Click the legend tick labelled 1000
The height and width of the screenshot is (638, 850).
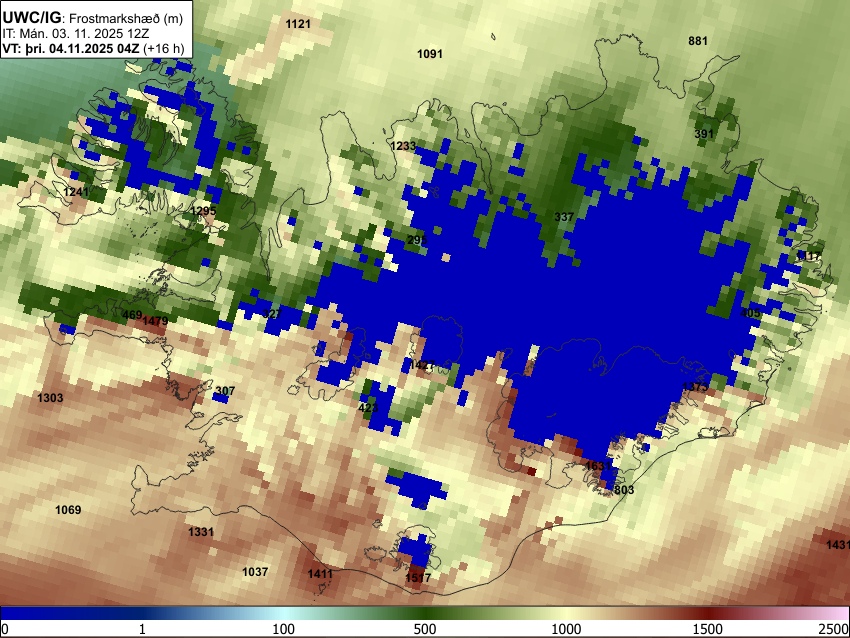click(x=566, y=629)
